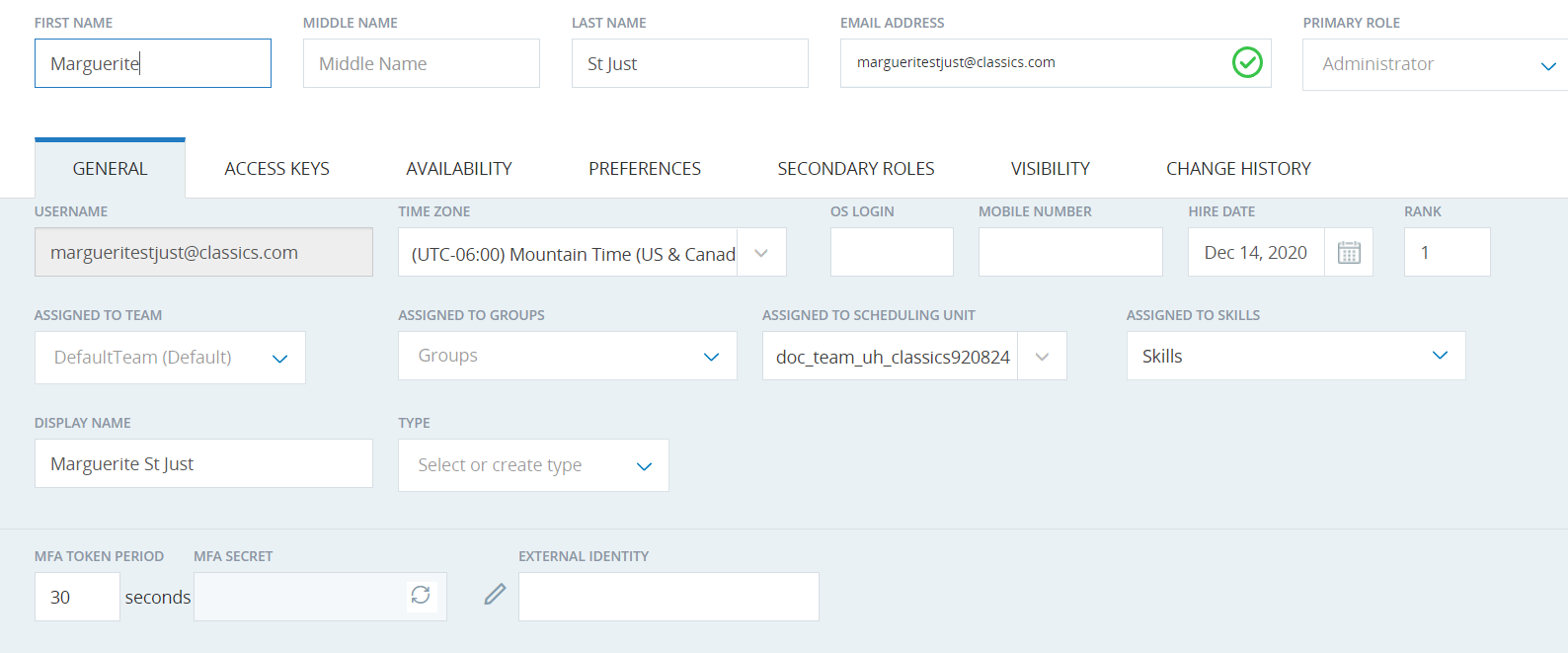Open the Assigned To Team dropdown

170,358
